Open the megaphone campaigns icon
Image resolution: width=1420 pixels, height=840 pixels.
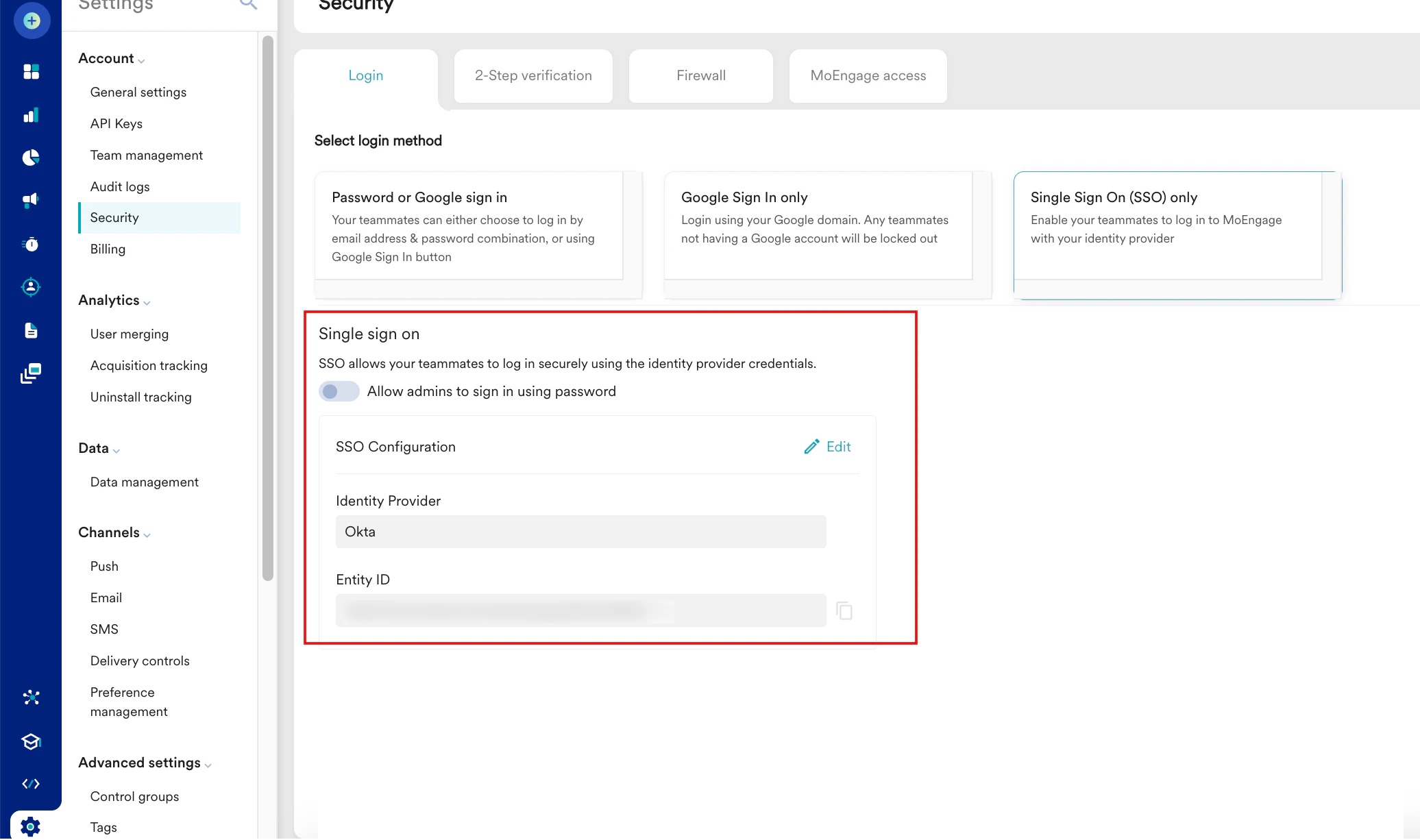click(32, 200)
